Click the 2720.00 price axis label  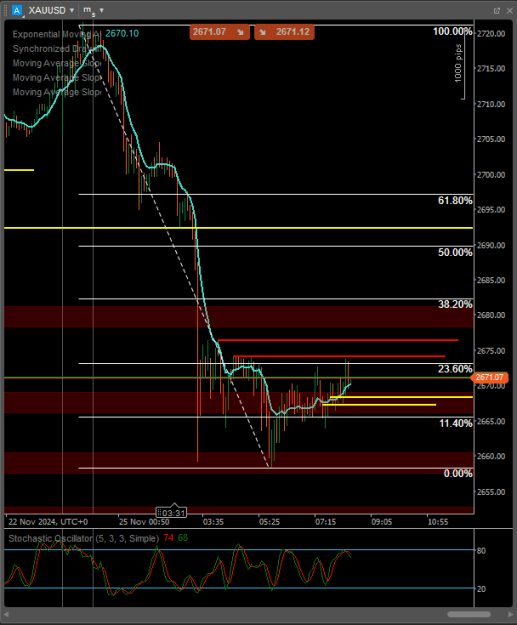click(x=491, y=33)
